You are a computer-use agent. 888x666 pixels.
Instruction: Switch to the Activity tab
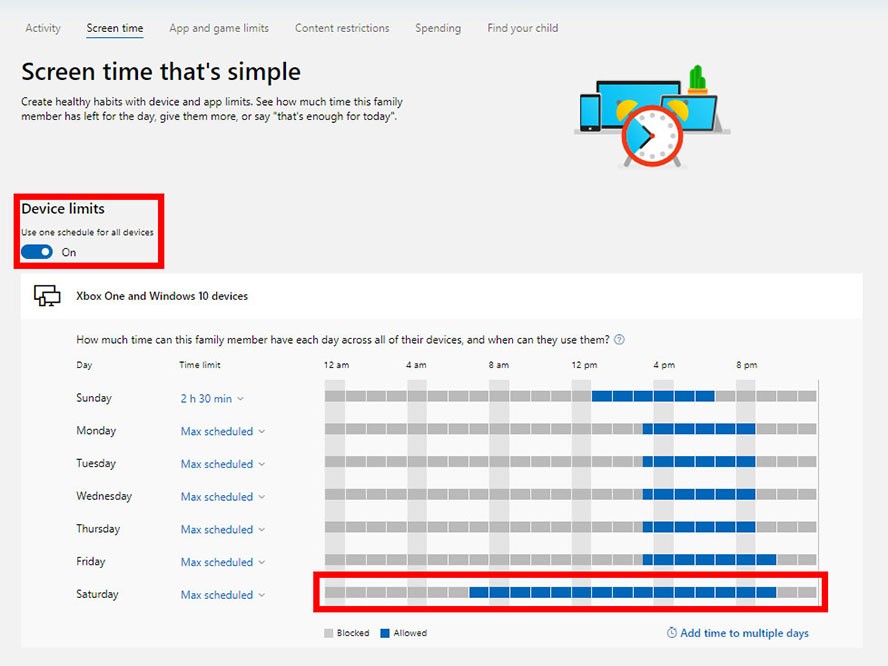click(x=43, y=28)
